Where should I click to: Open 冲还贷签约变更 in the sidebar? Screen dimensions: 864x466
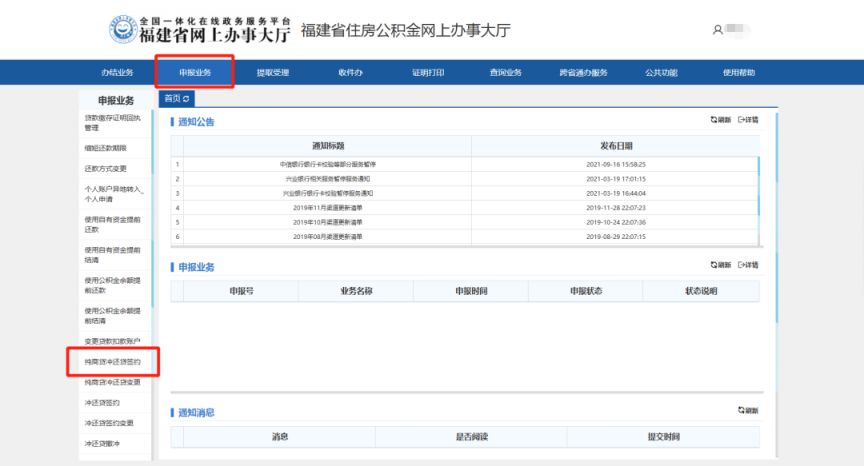point(109,422)
